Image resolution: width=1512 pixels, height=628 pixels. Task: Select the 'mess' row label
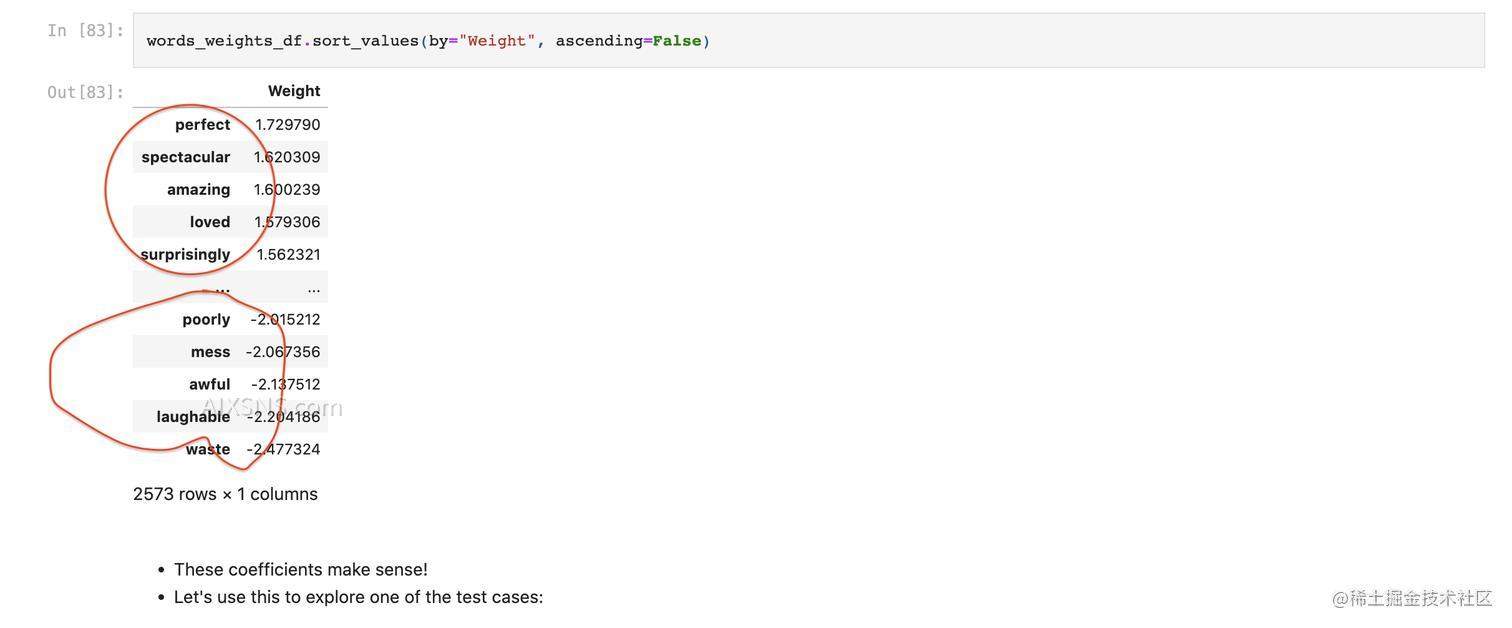tap(210, 352)
